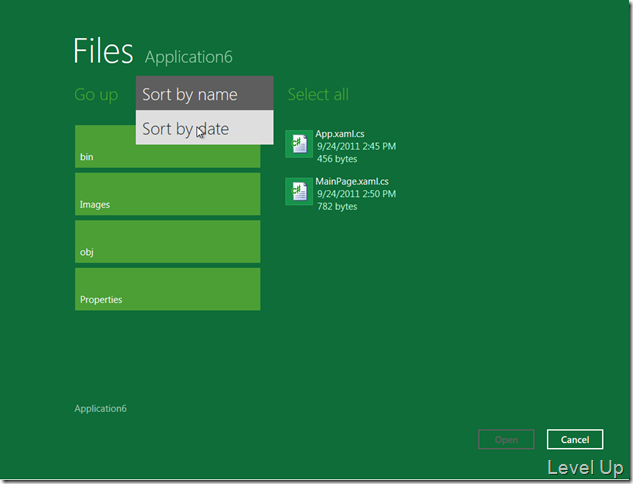Click the Cancel button
This screenshot has height=484, width=633.
(575, 439)
